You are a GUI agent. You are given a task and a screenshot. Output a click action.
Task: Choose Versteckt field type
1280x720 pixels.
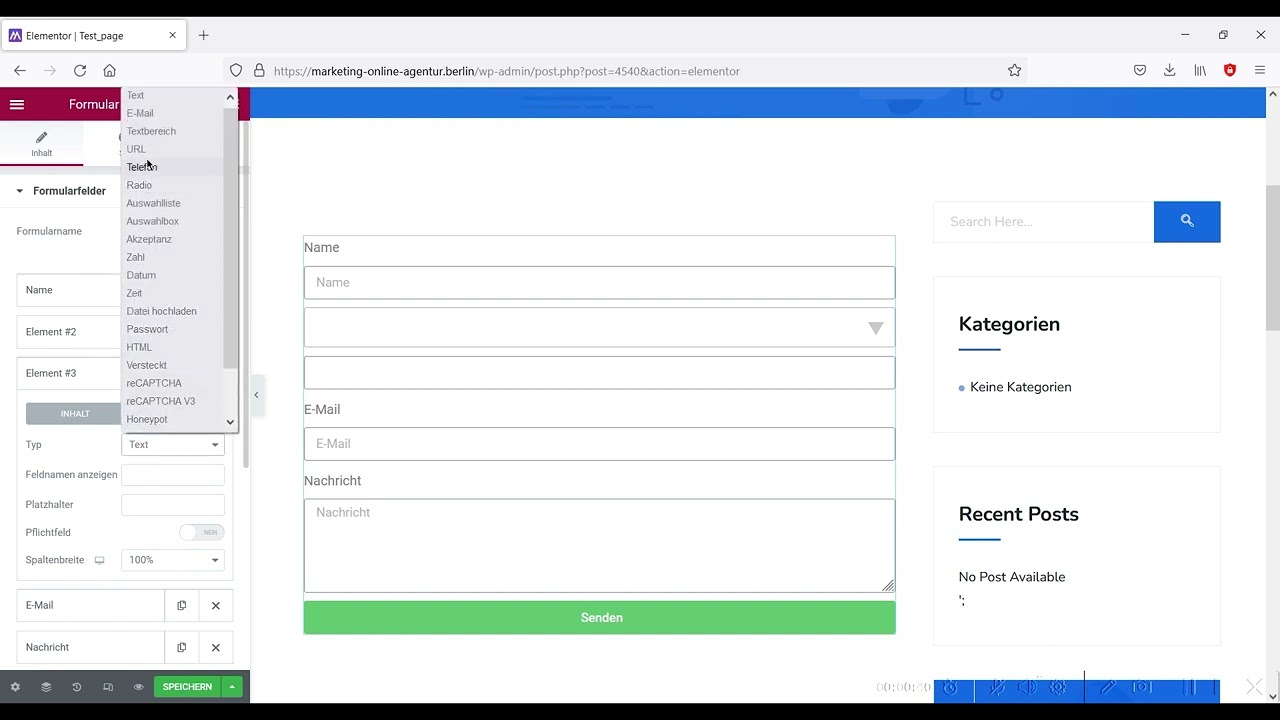[146, 365]
